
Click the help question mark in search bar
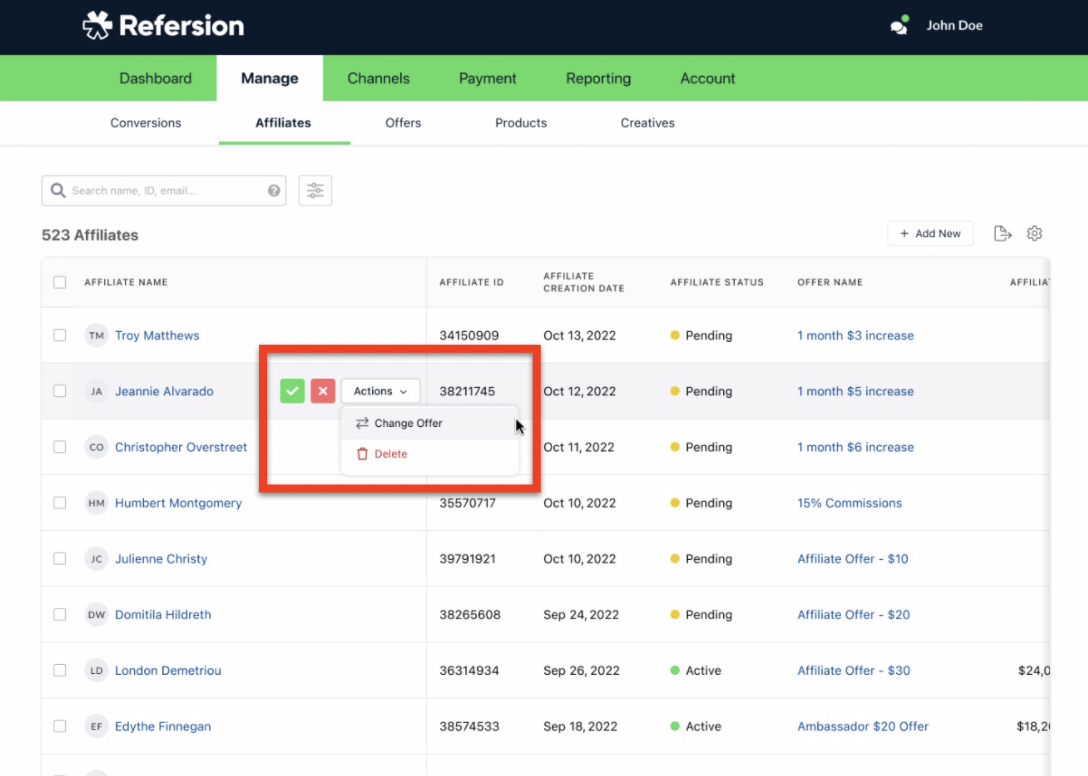pyautogui.click(x=273, y=190)
